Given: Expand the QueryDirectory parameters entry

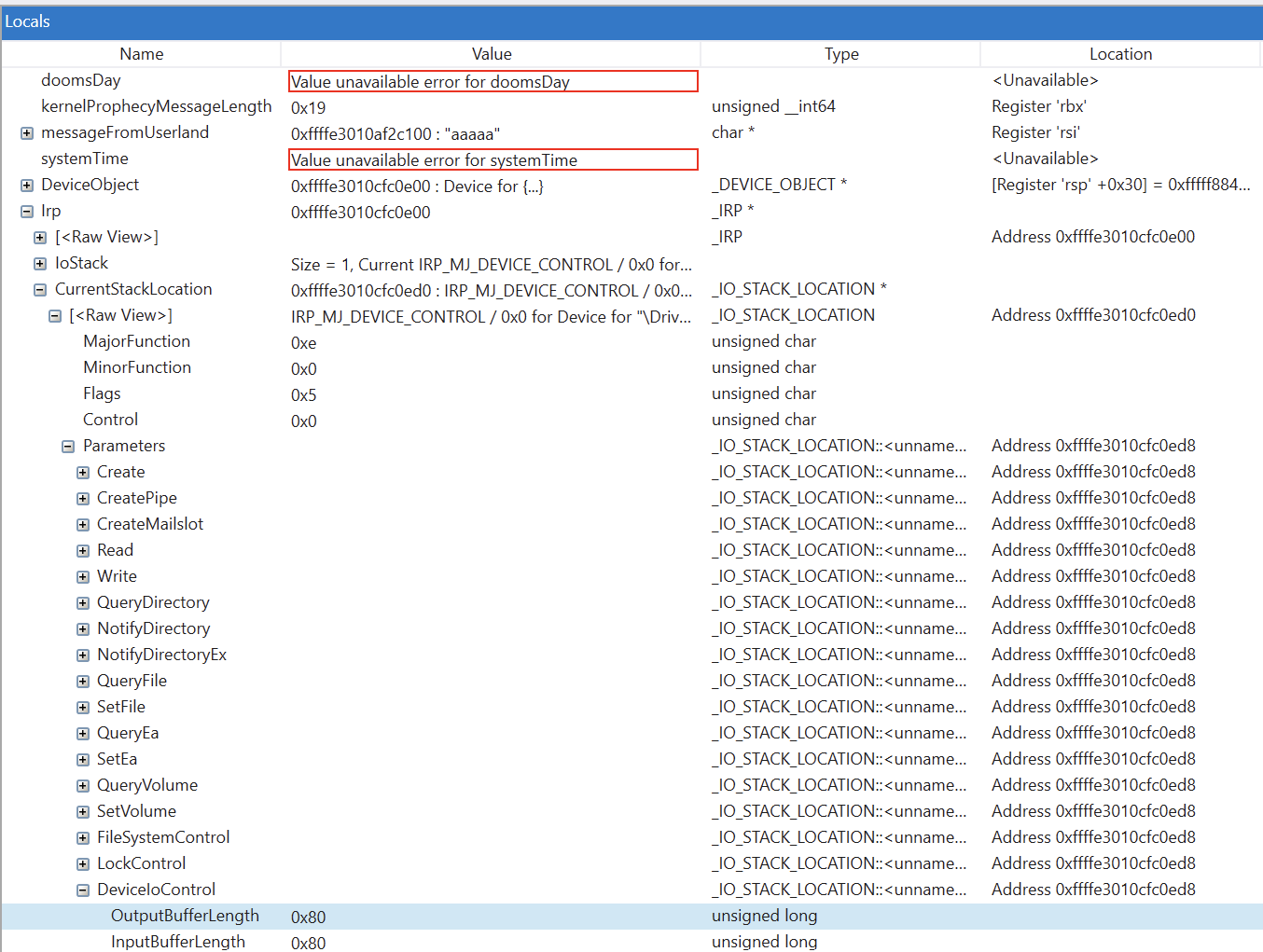Looking at the screenshot, I should click(x=83, y=603).
